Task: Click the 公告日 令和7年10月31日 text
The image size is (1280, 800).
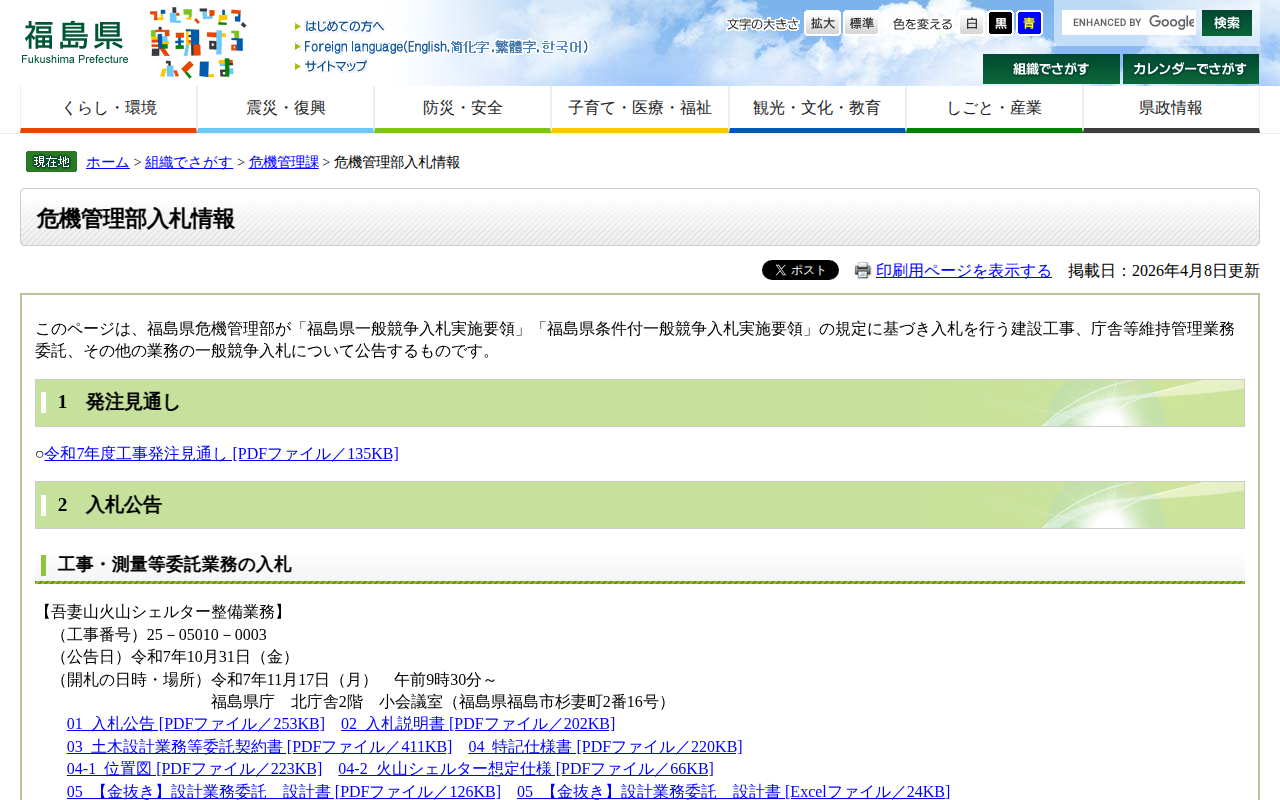Action: click(175, 657)
